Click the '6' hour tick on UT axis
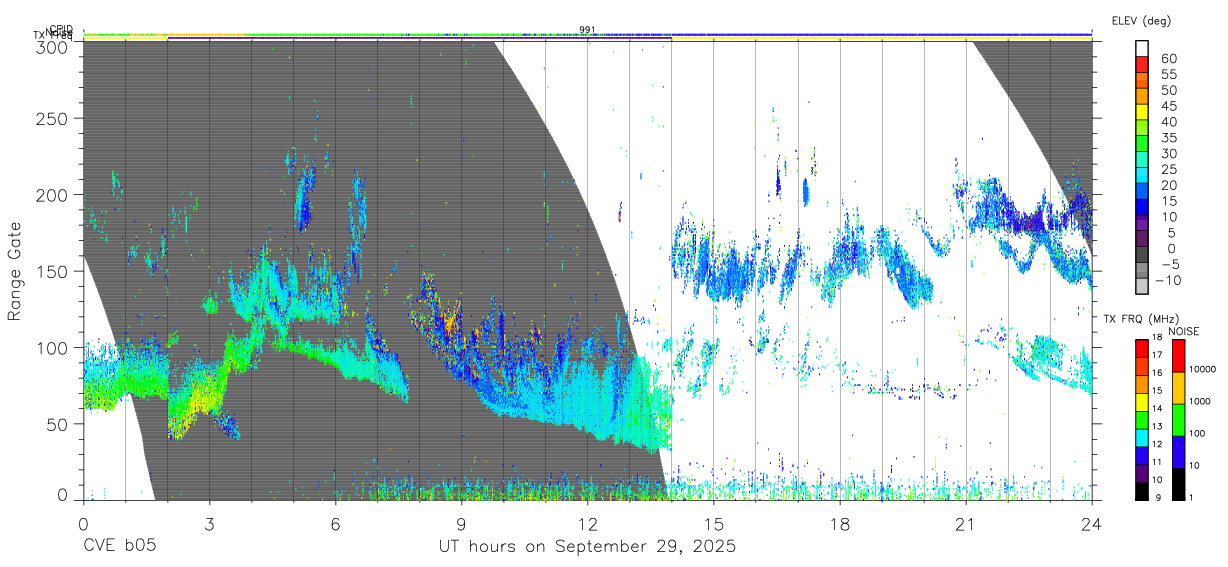The height and width of the screenshot is (567, 1228). [335, 523]
